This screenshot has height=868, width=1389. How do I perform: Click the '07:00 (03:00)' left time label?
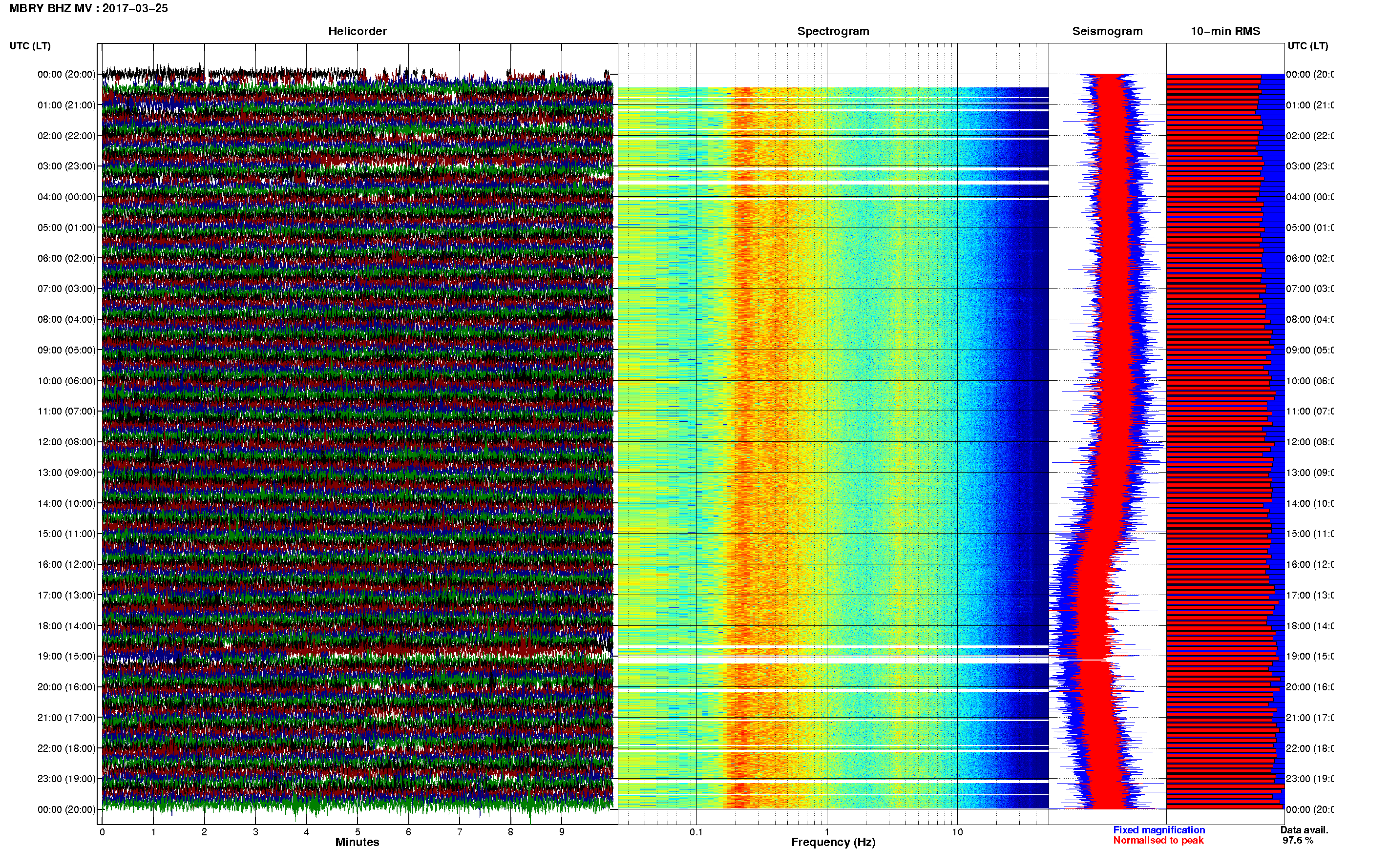66,288
